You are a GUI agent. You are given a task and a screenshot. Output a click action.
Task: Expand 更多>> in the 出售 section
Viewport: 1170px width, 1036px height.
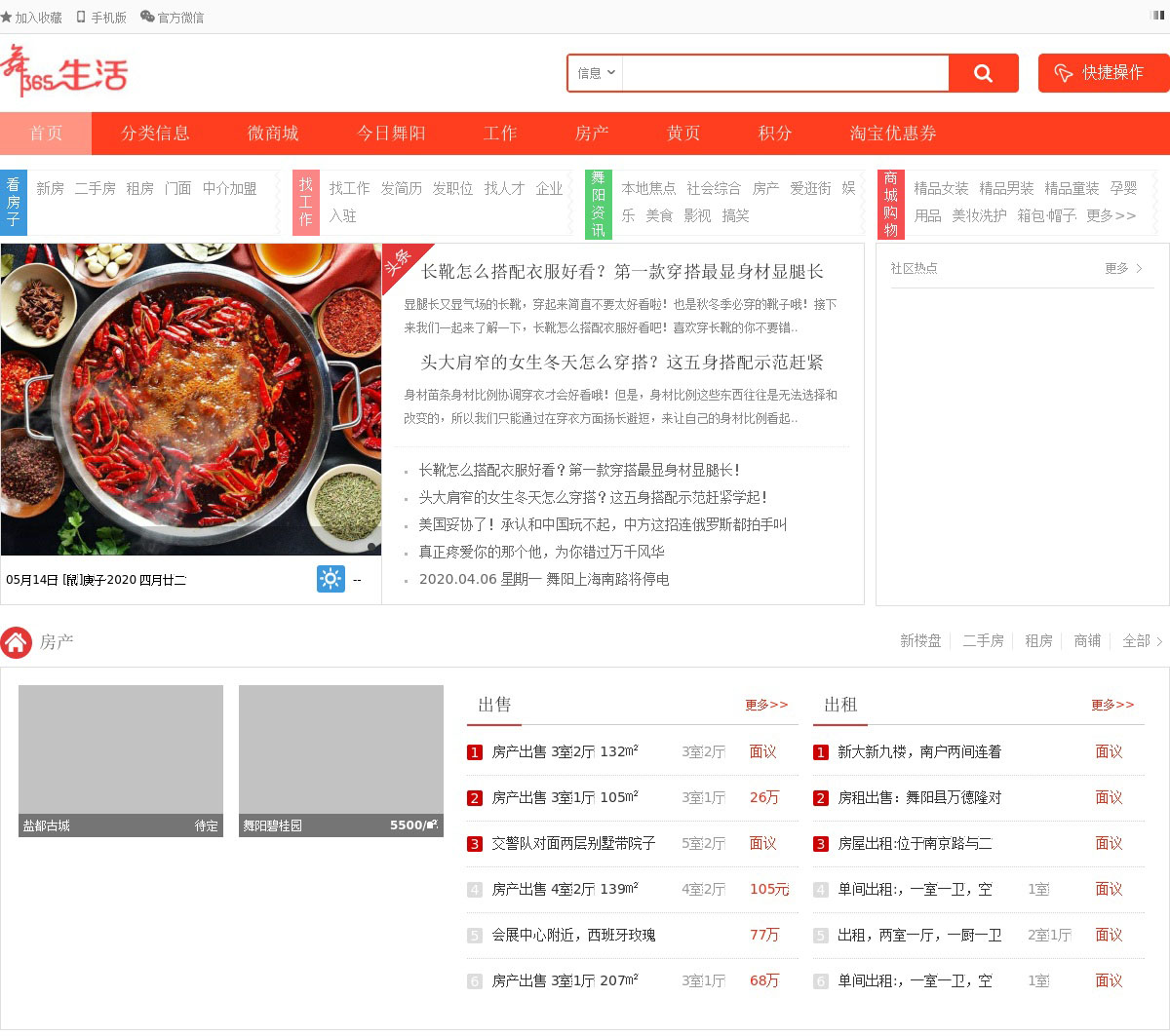[766, 705]
